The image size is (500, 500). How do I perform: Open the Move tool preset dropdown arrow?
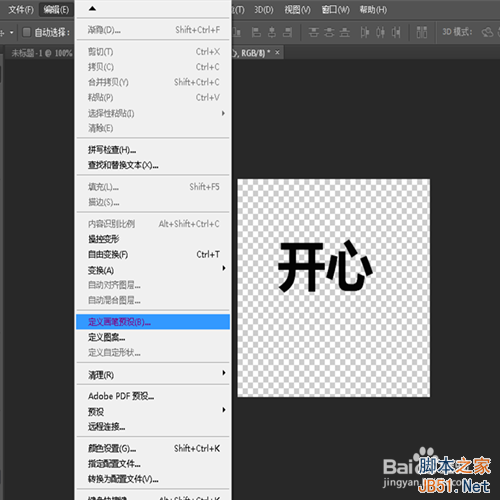click(x=12, y=32)
